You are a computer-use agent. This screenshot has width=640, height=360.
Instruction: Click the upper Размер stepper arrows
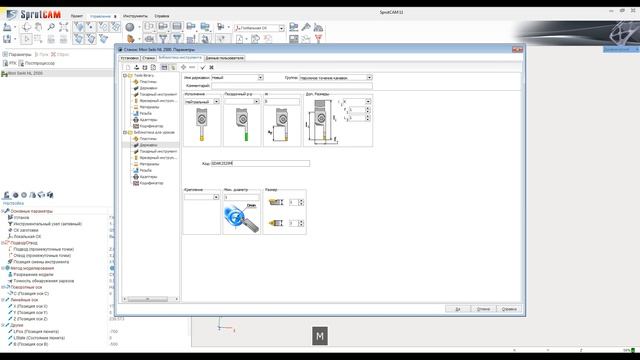point(301,202)
